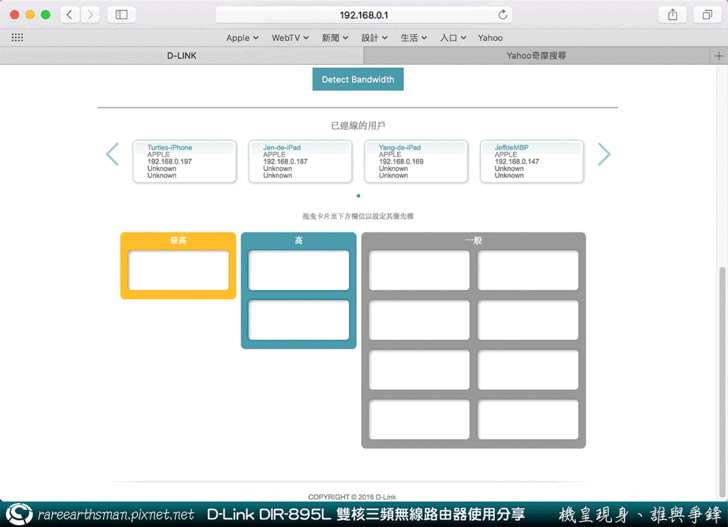Click the empty slot in 最高 priority box

(x=178, y=270)
